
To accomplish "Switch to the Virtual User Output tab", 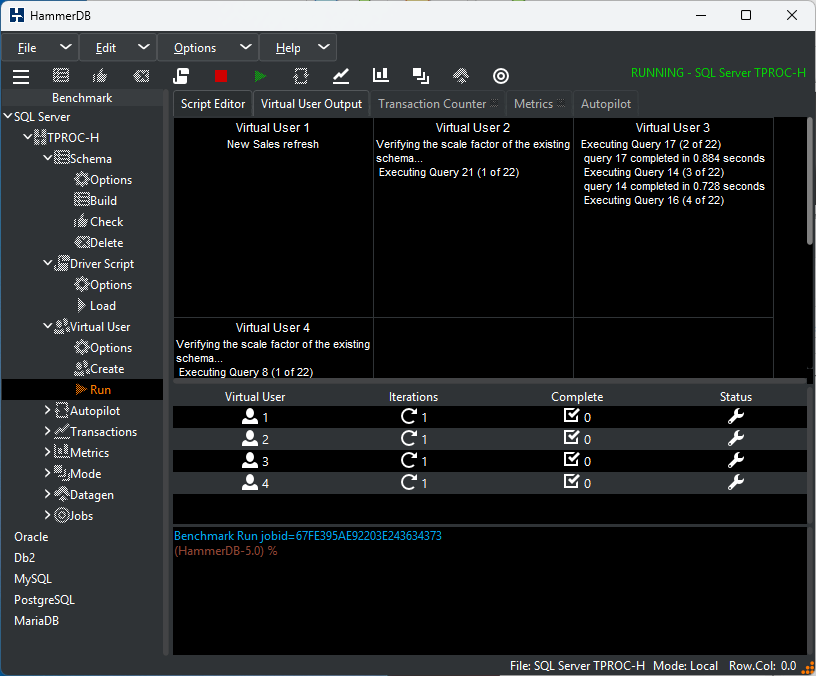I will tap(311, 104).
